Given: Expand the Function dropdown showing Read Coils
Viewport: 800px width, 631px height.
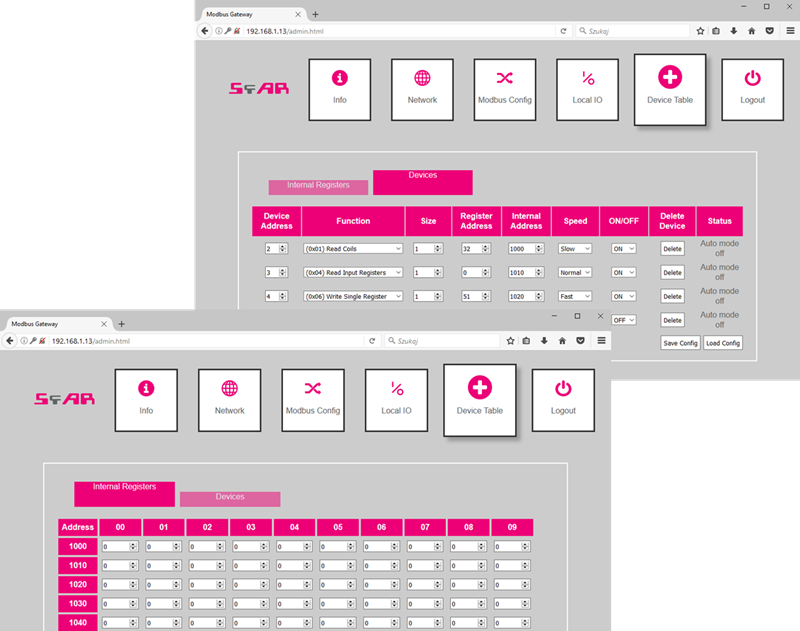Looking at the screenshot, I should tap(353, 248).
